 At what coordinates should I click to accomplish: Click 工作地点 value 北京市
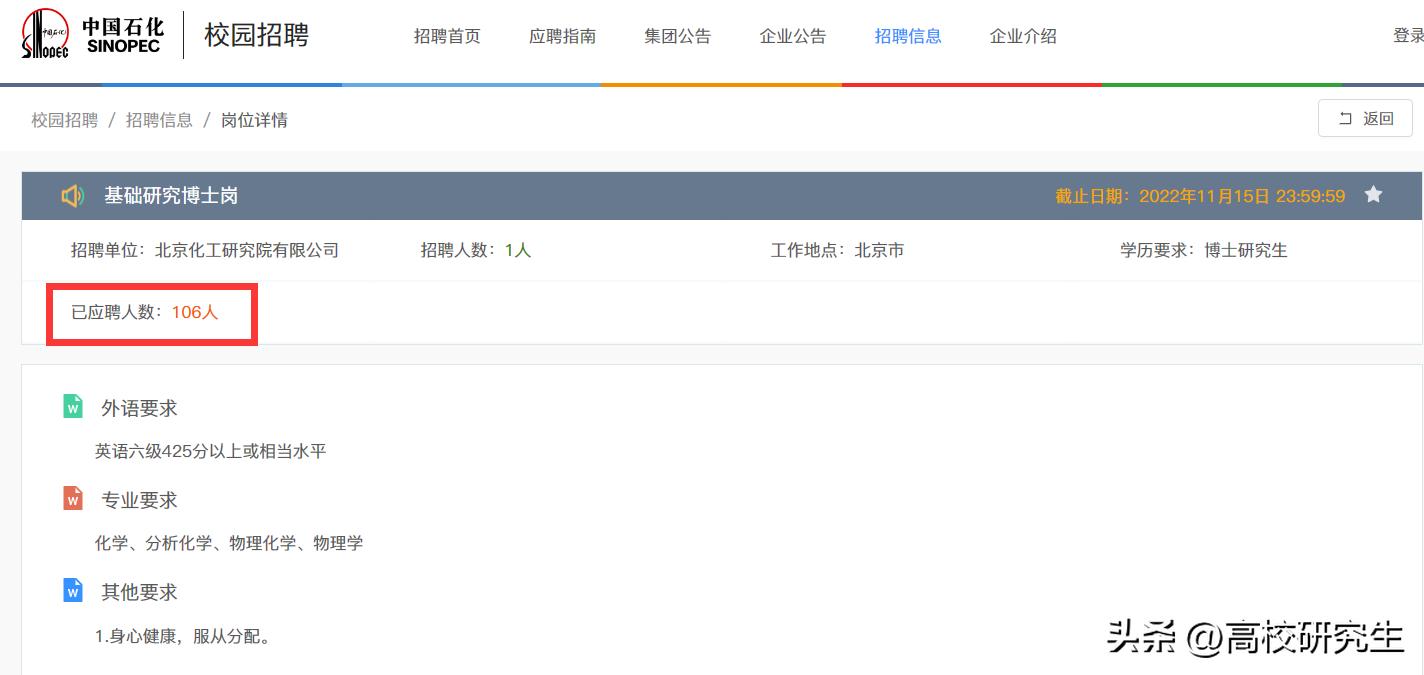click(x=879, y=250)
